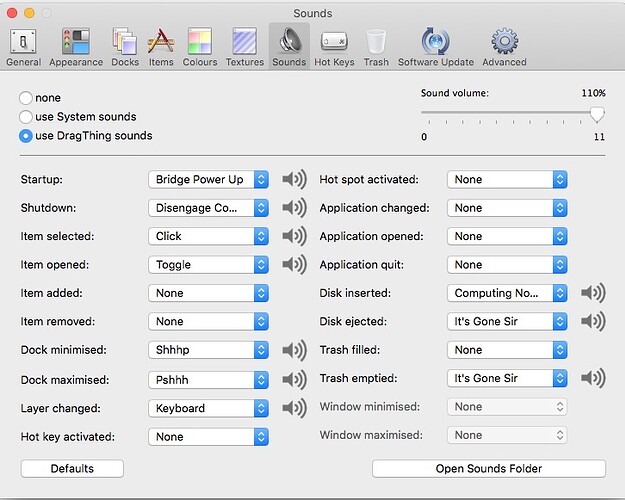Play the Dock minimised sound preview

click(294, 350)
